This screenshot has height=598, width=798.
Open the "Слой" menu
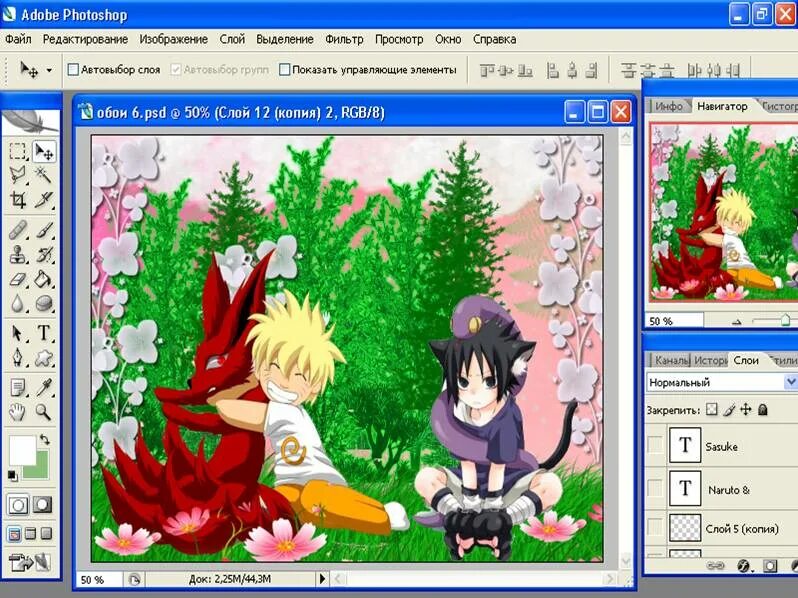(x=232, y=39)
